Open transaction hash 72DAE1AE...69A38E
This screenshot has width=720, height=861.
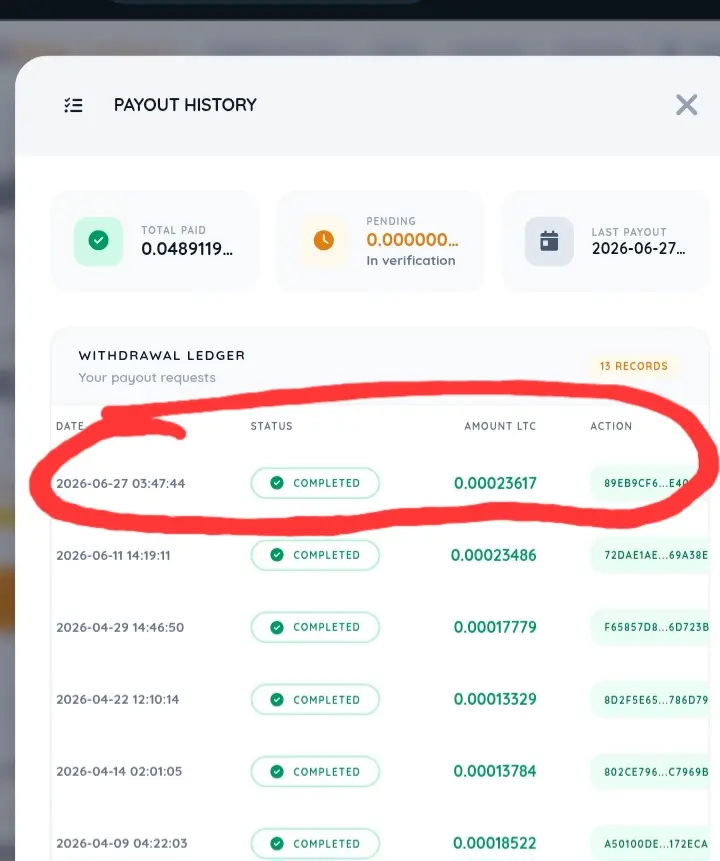(x=655, y=555)
